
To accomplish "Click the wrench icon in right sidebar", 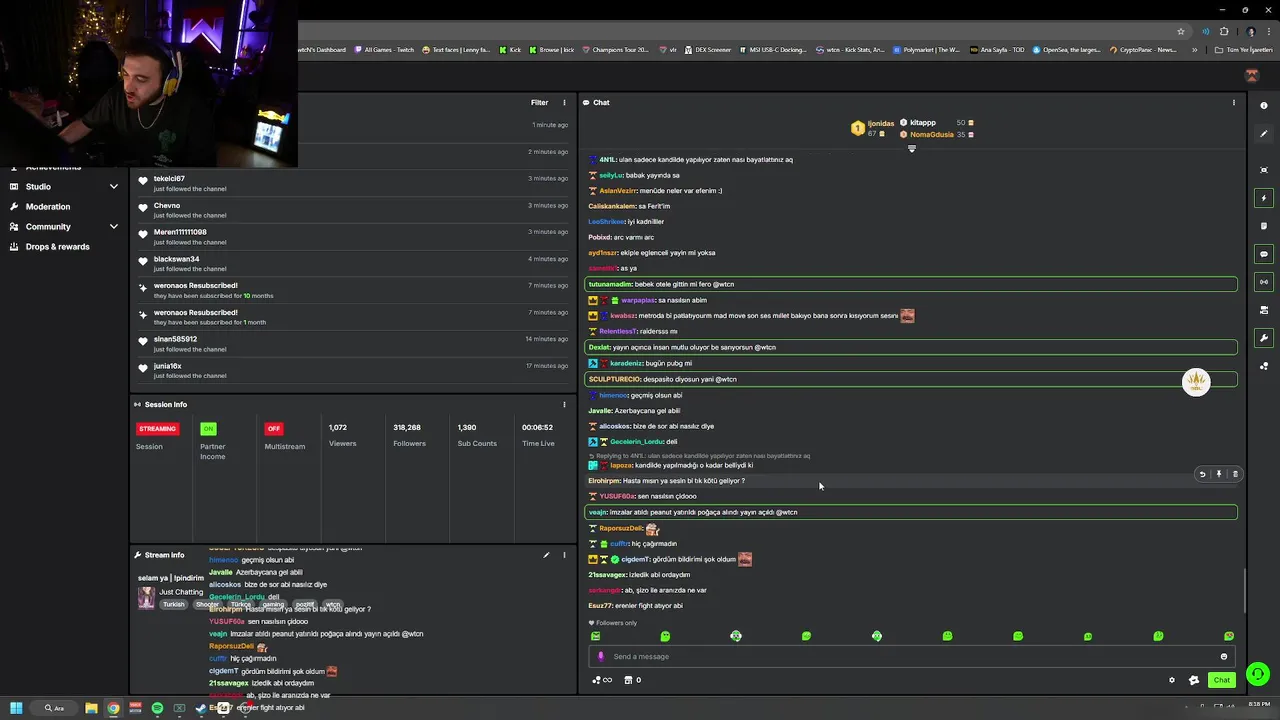I will click(1264, 338).
